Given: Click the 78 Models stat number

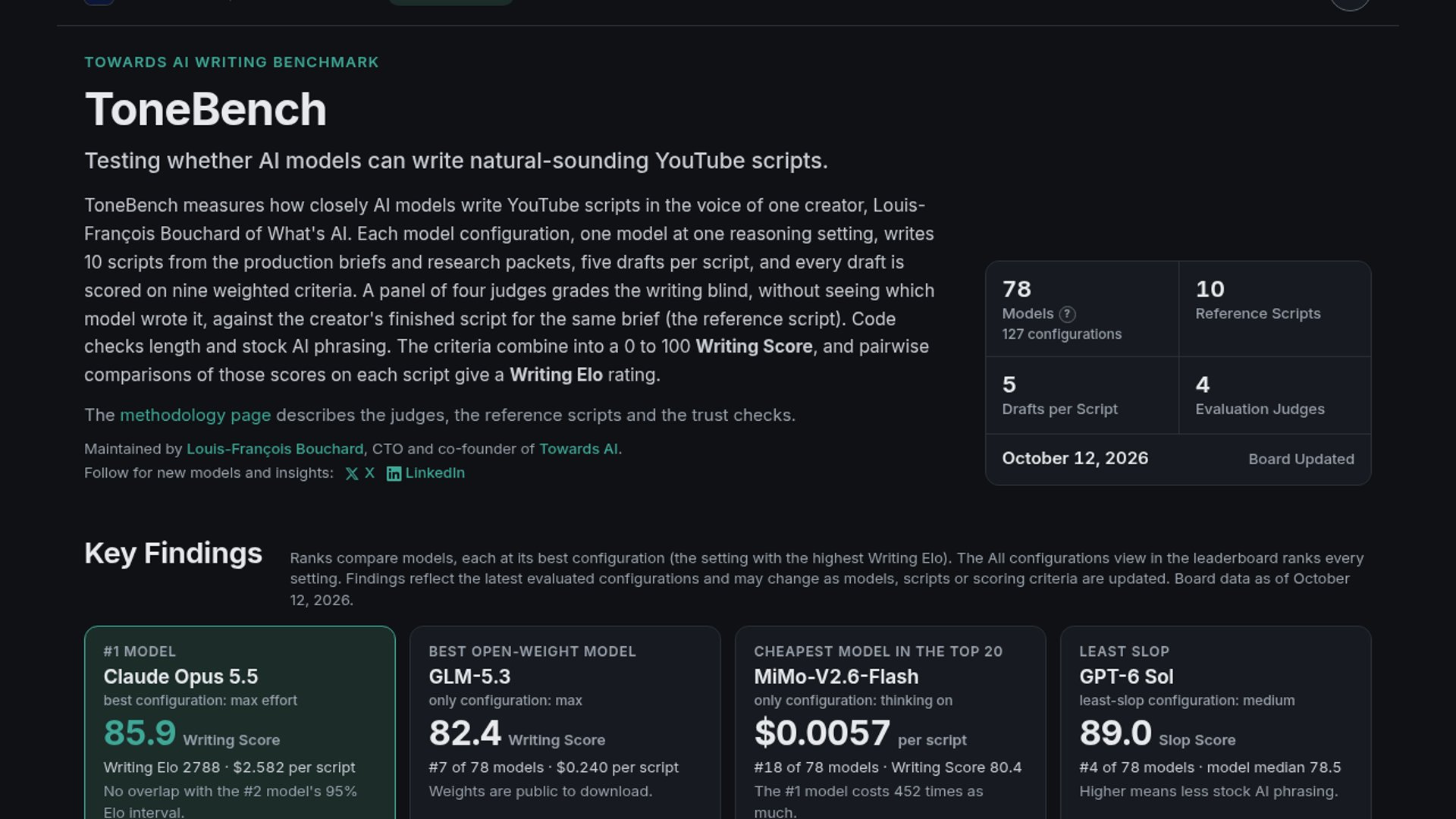Looking at the screenshot, I should (x=1016, y=289).
